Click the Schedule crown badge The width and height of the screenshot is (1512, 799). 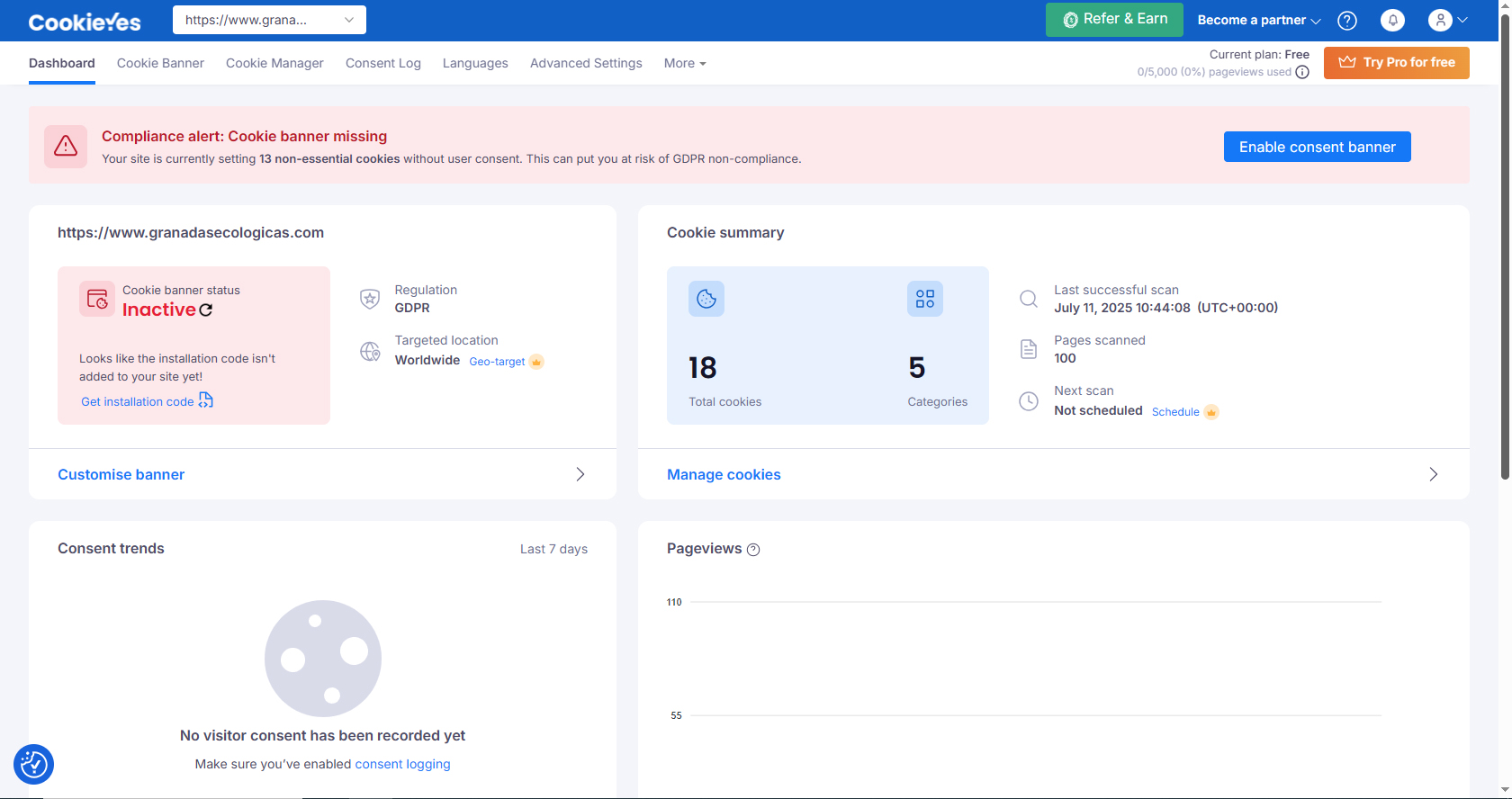point(1211,412)
